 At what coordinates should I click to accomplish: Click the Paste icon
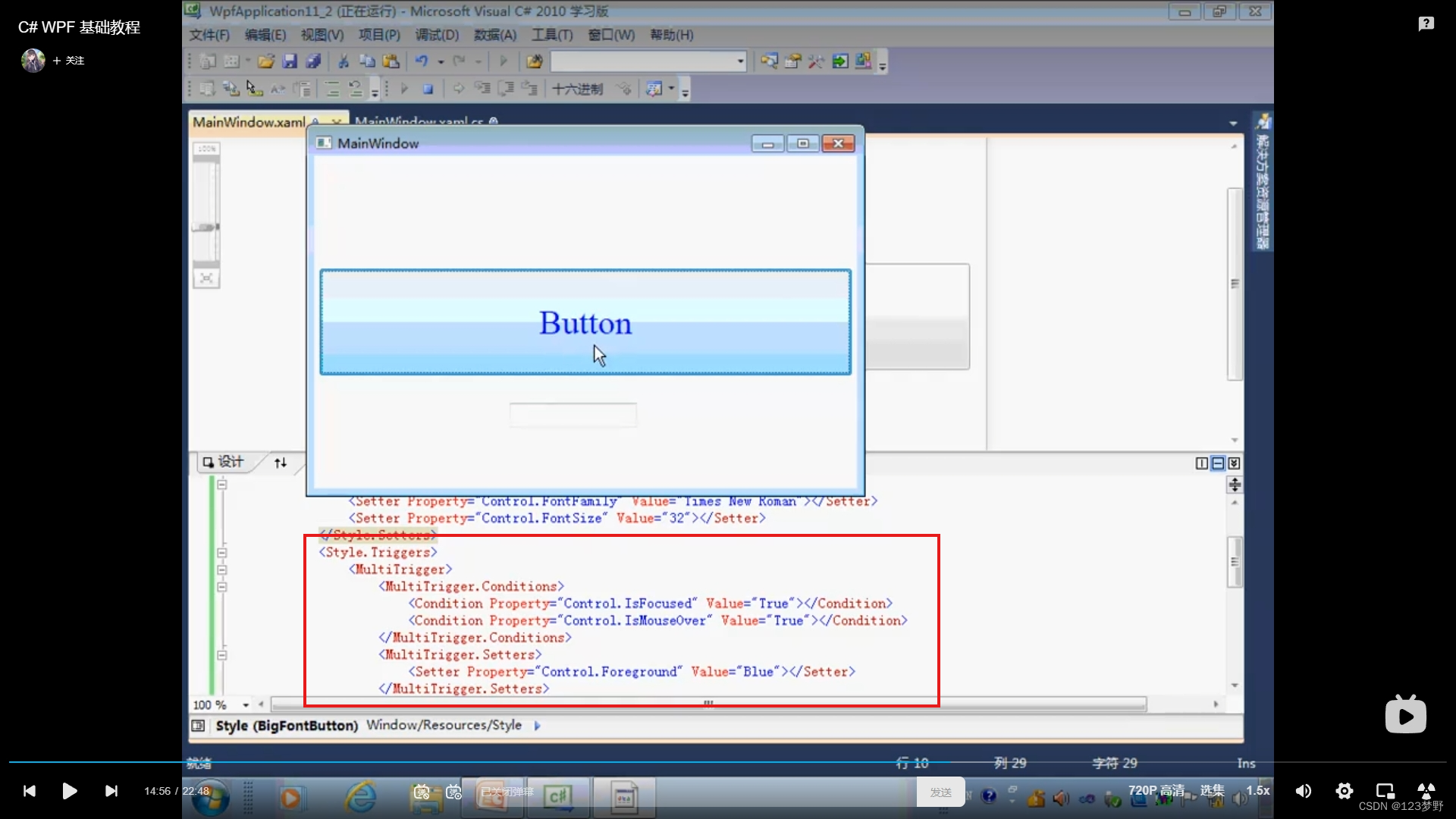(391, 61)
